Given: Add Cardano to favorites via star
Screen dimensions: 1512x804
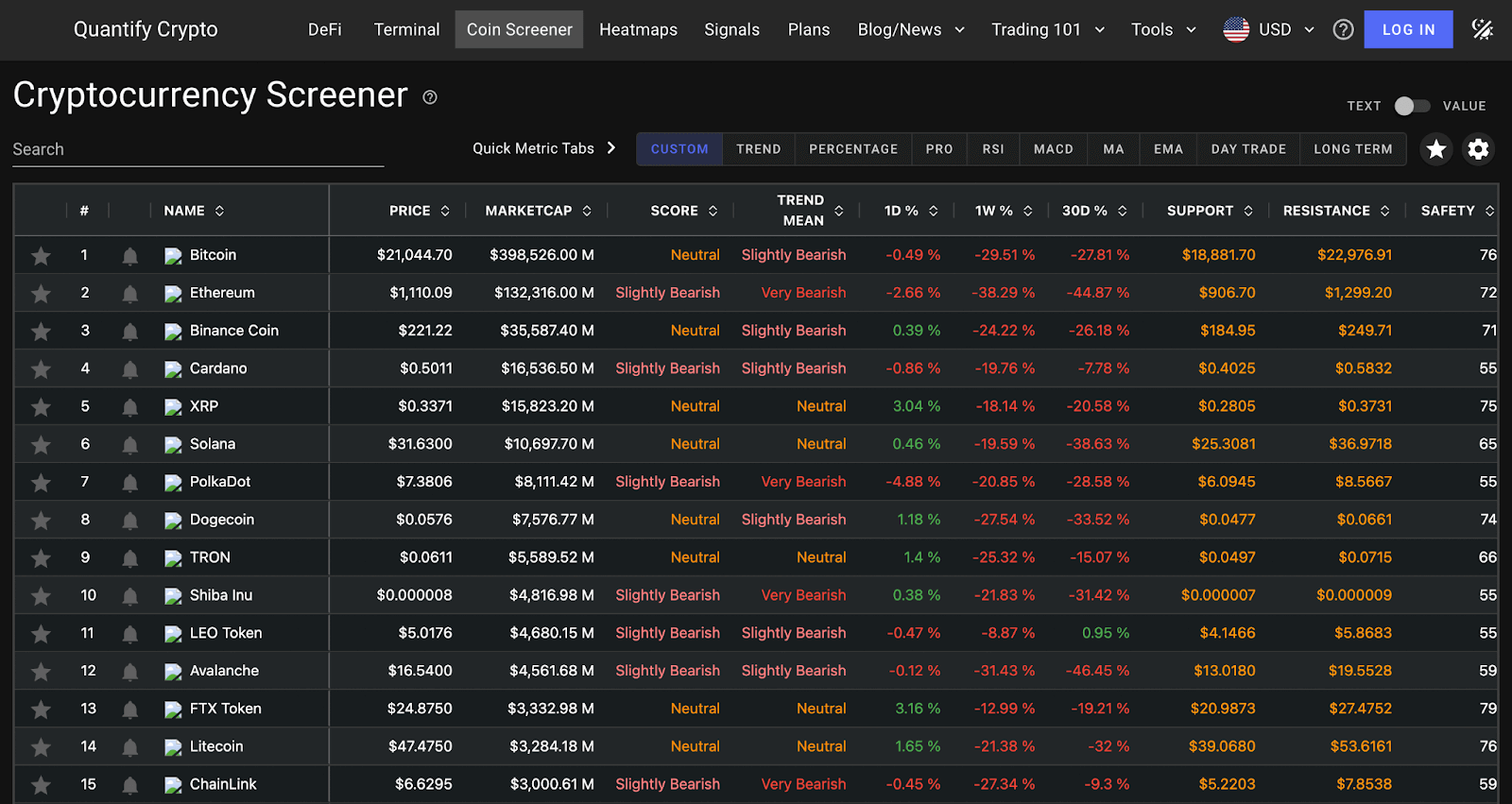Looking at the screenshot, I should (x=41, y=369).
